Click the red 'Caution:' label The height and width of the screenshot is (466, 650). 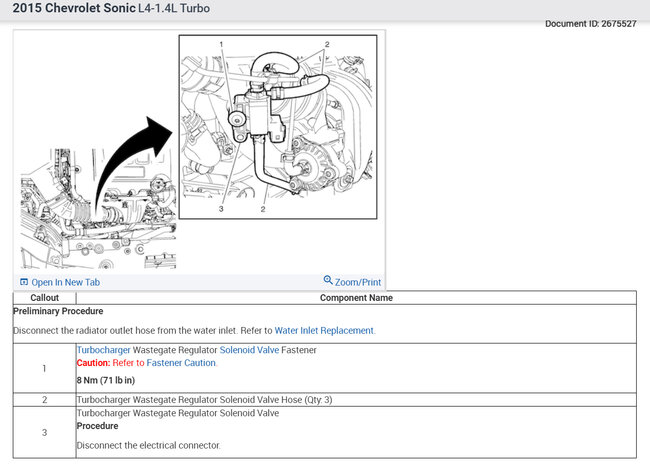pyautogui.click(x=94, y=363)
